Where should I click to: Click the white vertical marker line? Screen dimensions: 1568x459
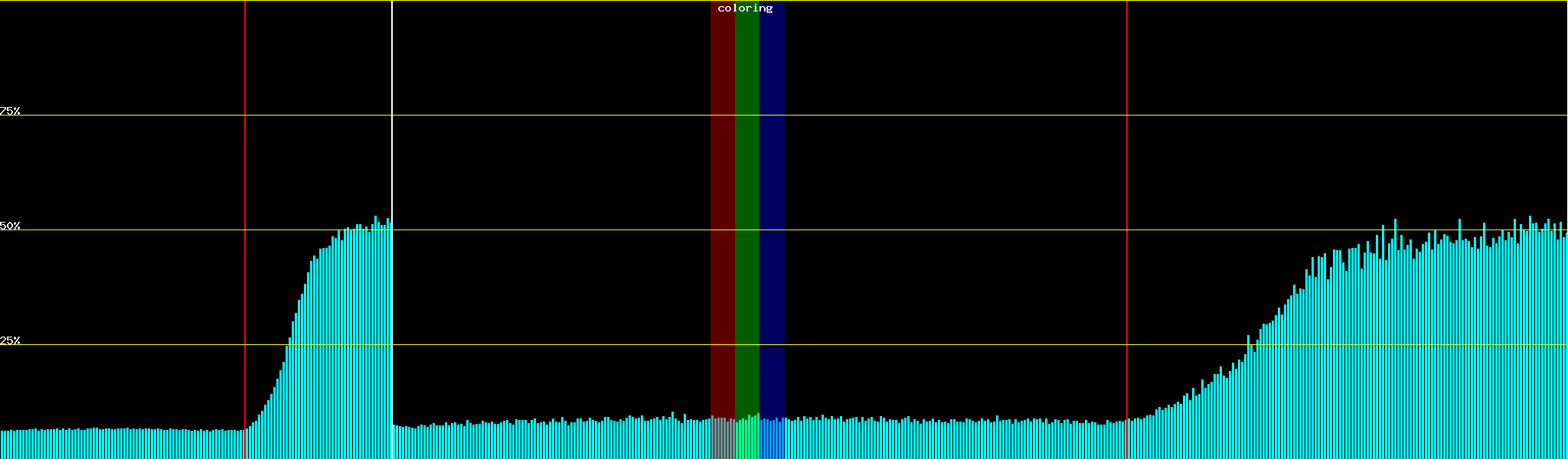pyautogui.click(x=392, y=153)
